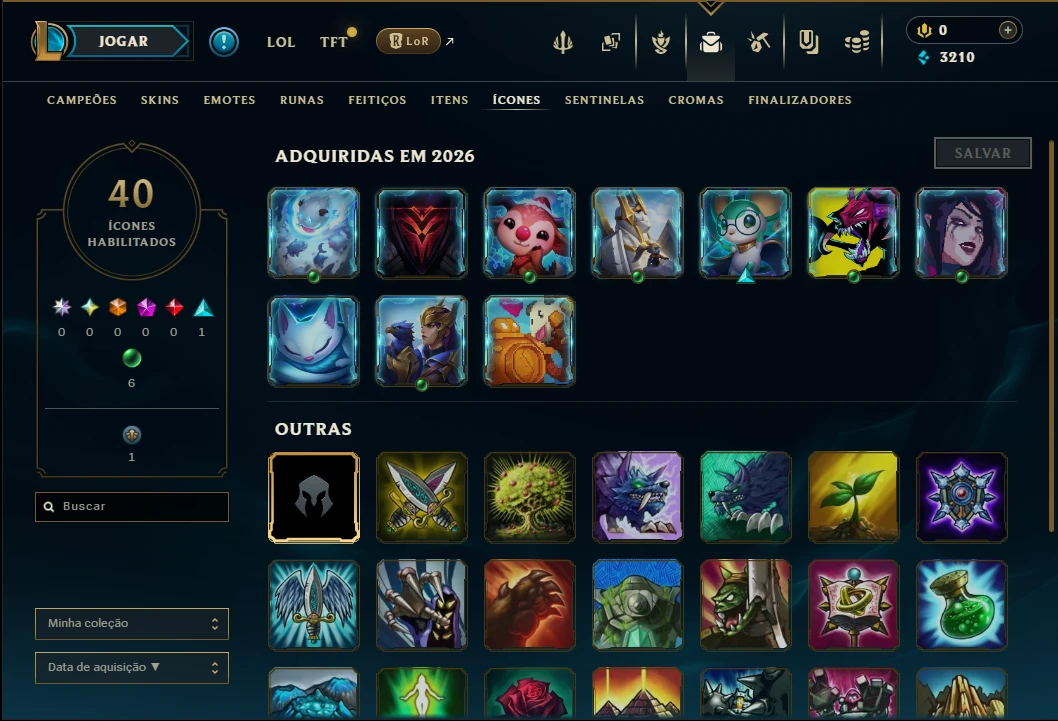
Task: Click the Salvar button
Action: tap(982, 153)
